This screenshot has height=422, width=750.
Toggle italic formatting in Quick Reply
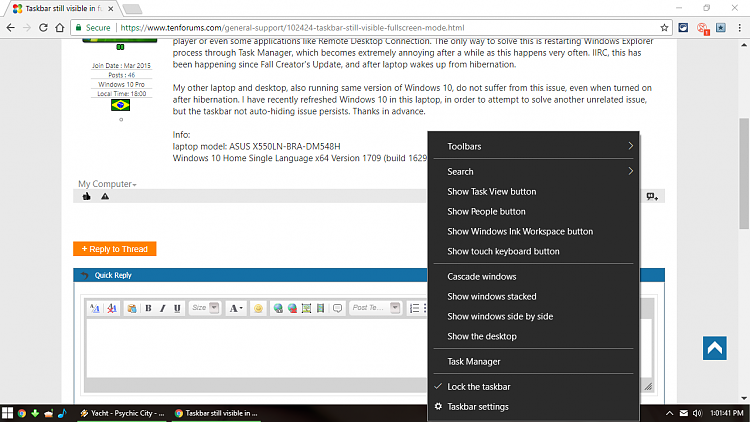[163, 308]
